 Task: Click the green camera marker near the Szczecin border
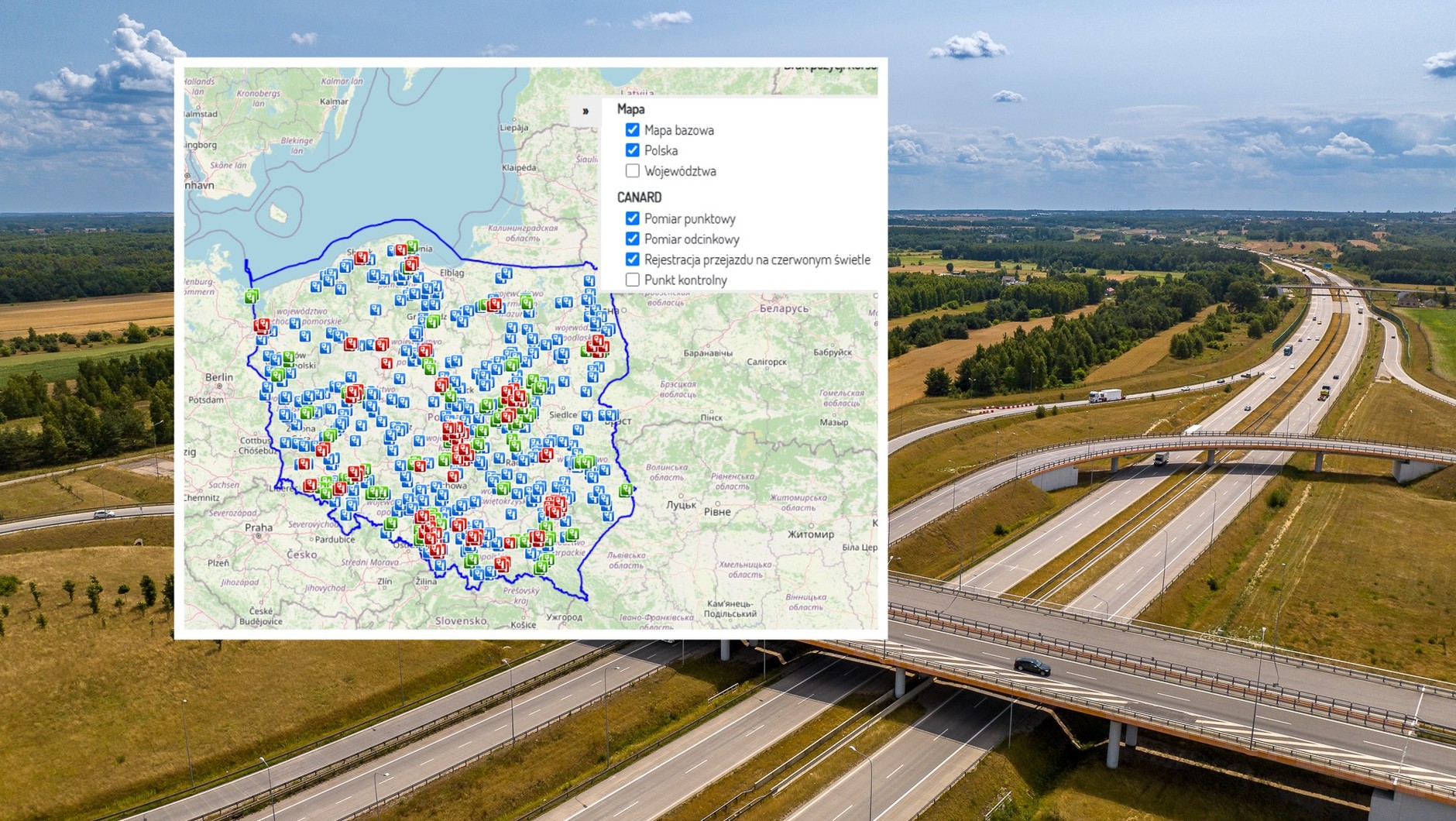252,296
